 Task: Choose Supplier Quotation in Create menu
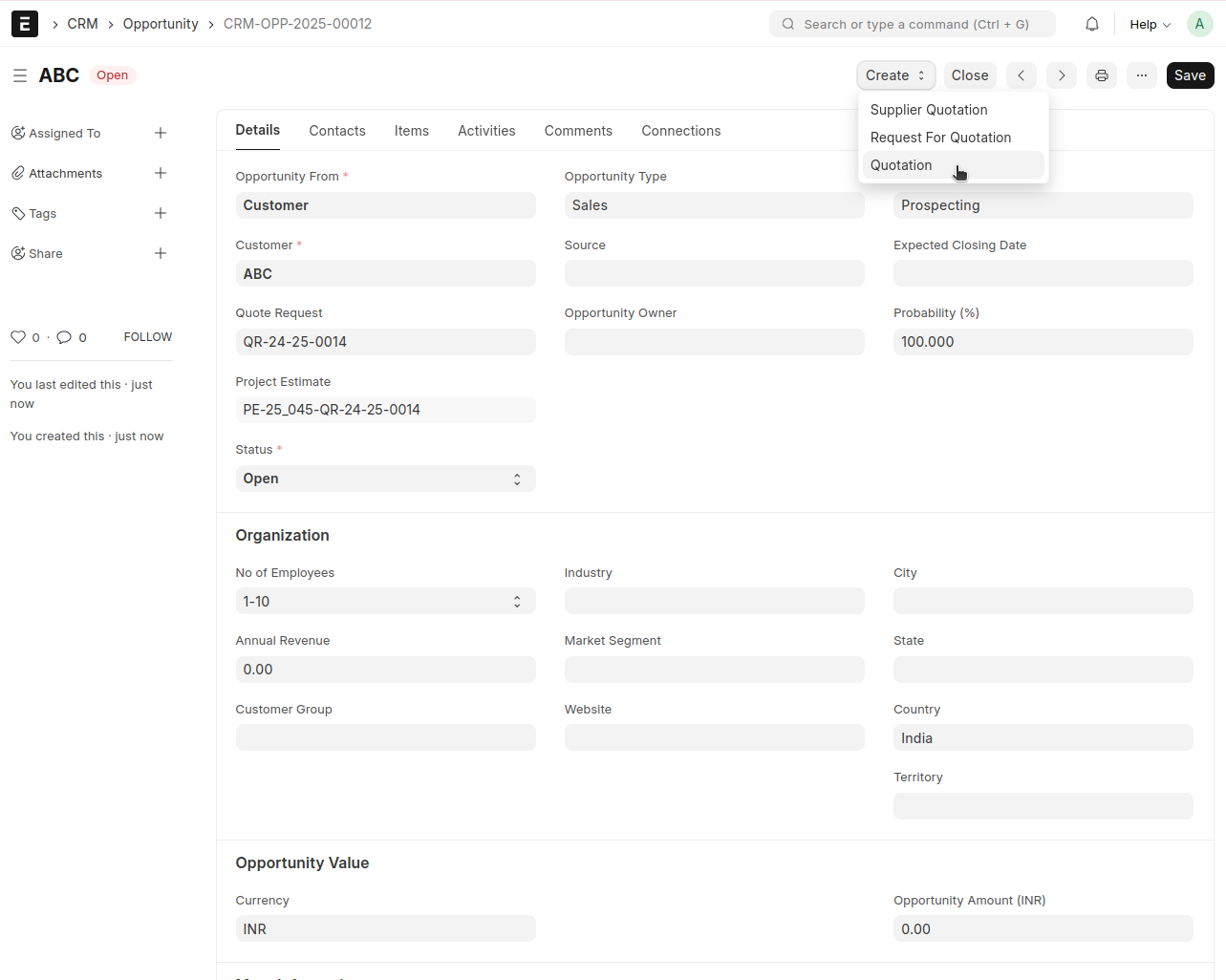point(928,110)
